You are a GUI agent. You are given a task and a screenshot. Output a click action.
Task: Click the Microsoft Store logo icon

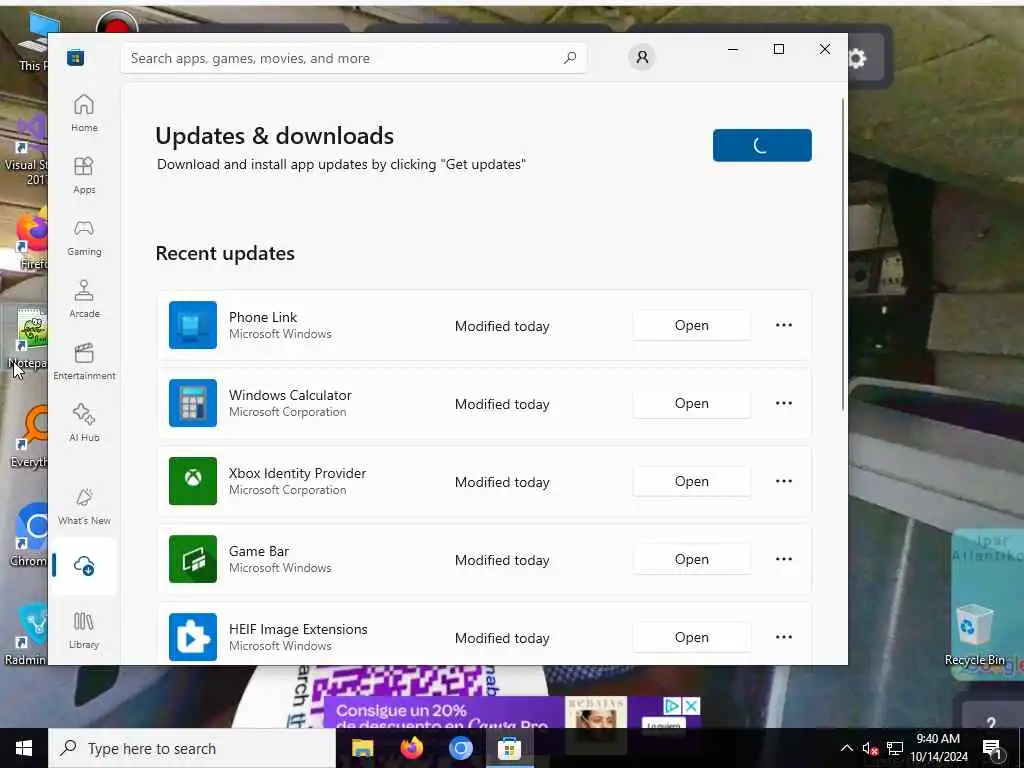[76, 58]
